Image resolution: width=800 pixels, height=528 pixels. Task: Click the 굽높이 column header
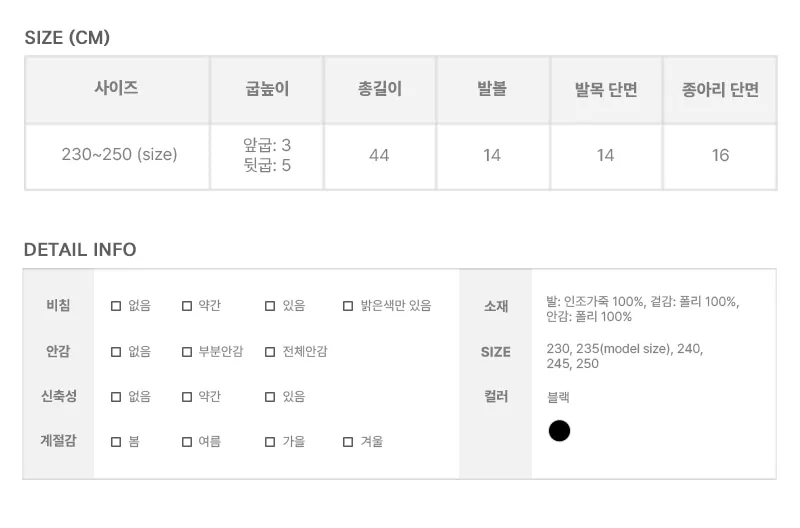click(x=267, y=90)
